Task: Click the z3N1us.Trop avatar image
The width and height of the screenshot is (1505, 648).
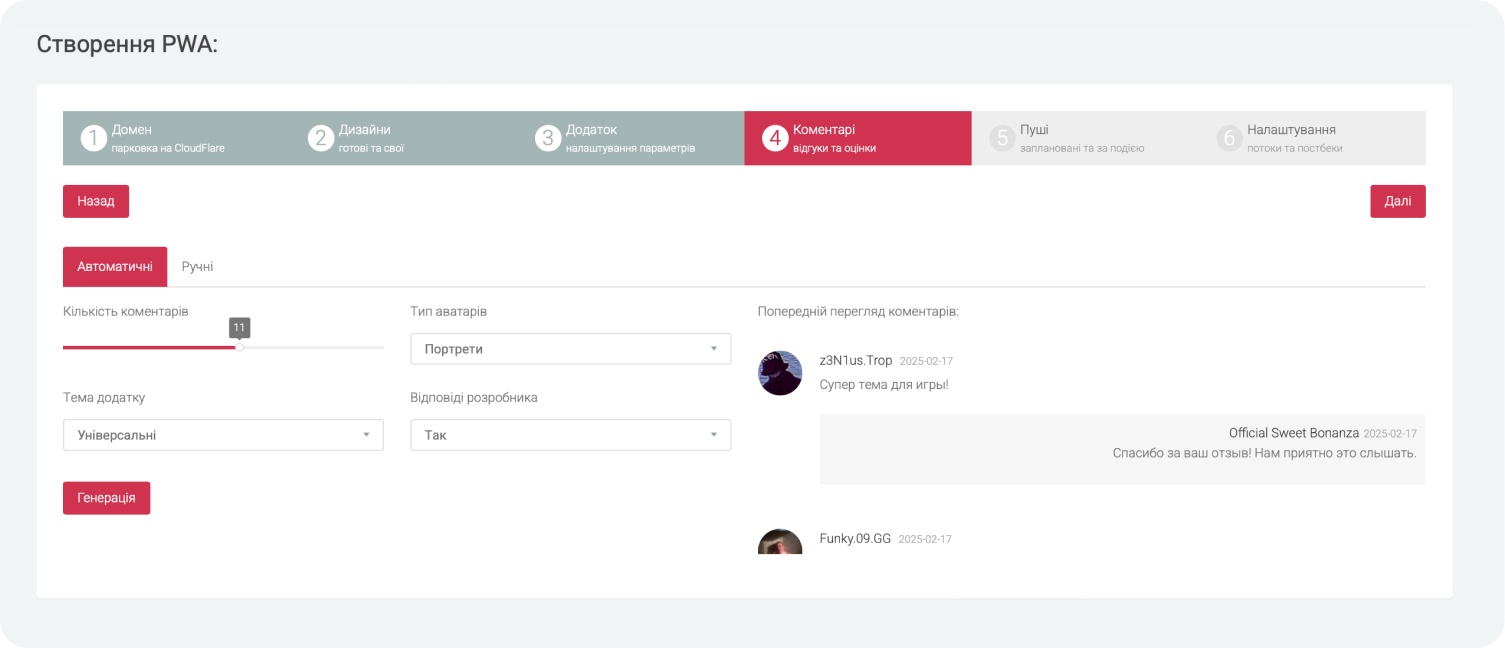Action: (780, 373)
